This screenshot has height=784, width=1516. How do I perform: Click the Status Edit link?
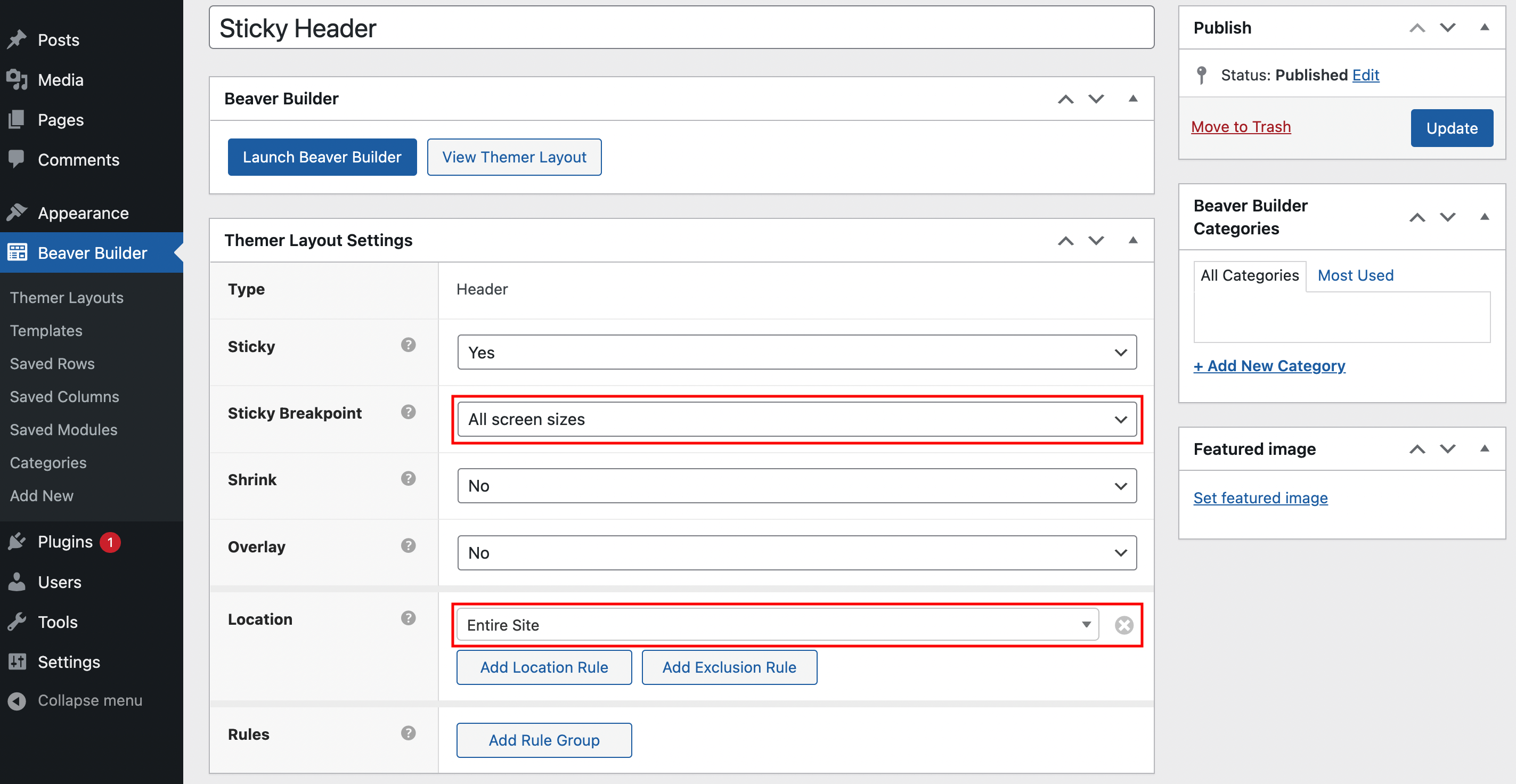coord(1365,75)
